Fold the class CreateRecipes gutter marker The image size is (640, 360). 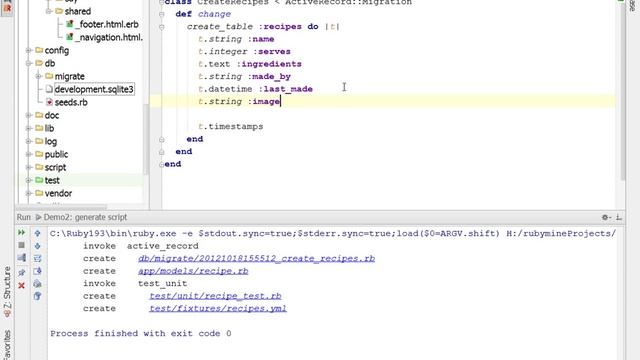click(x=162, y=2)
